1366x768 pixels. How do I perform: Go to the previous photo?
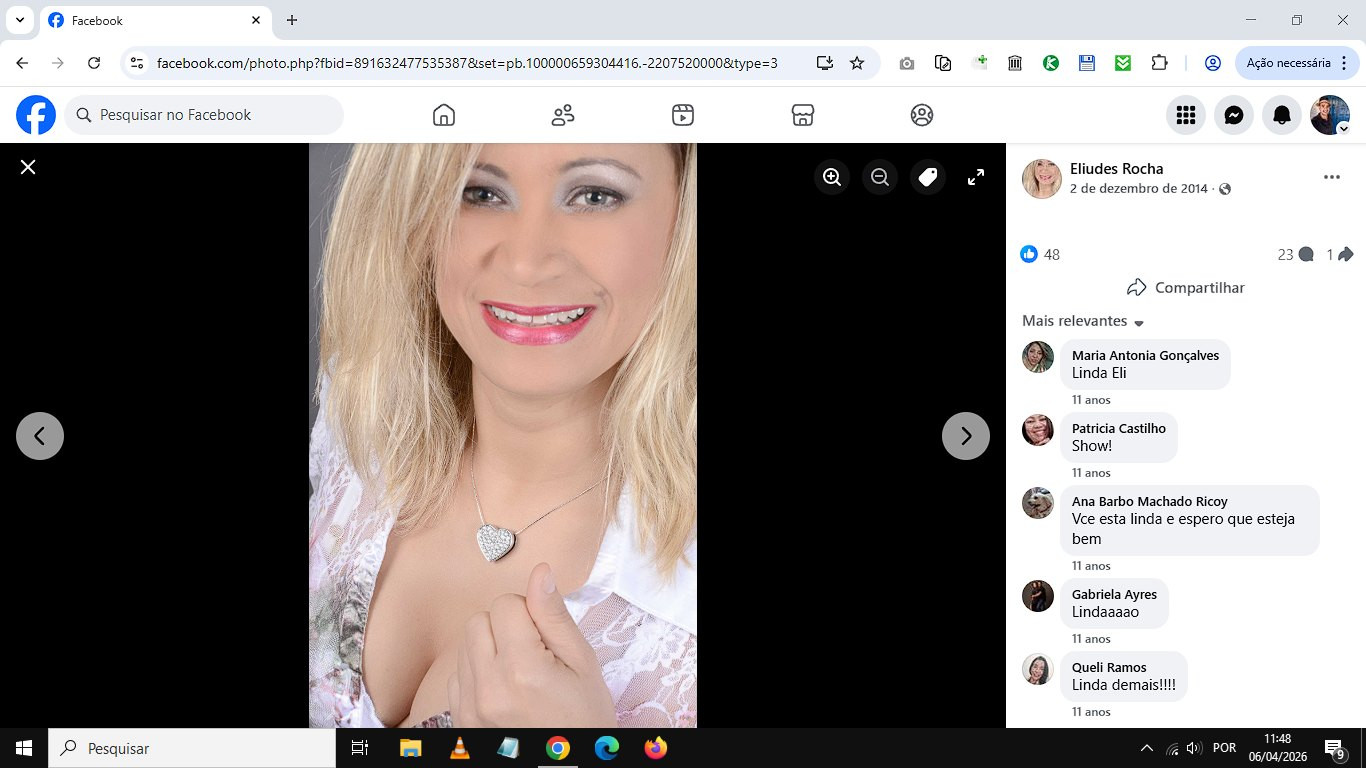(40, 436)
